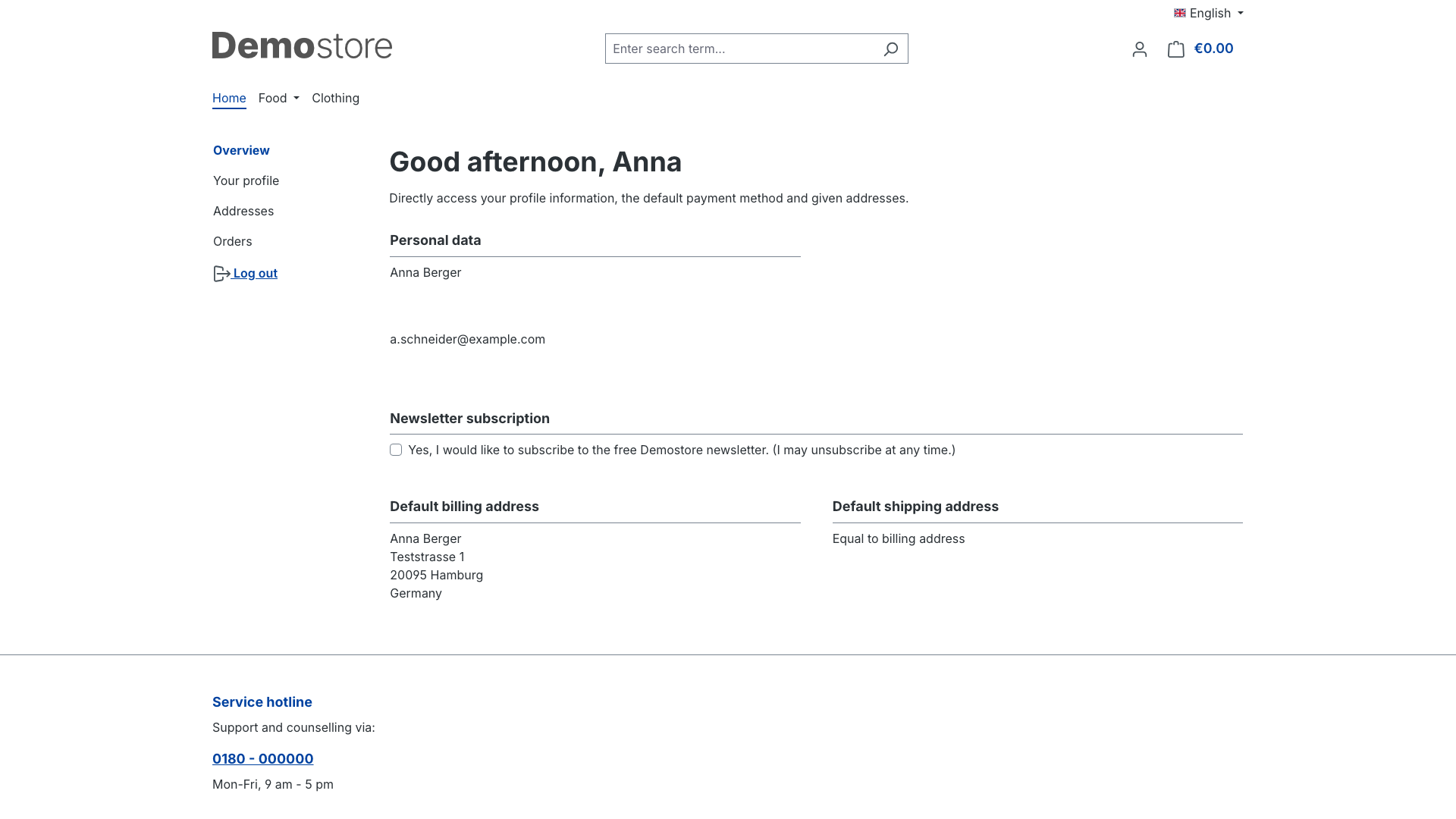Click the Default billing address heading
The image size is (1456, 819).
464,507
